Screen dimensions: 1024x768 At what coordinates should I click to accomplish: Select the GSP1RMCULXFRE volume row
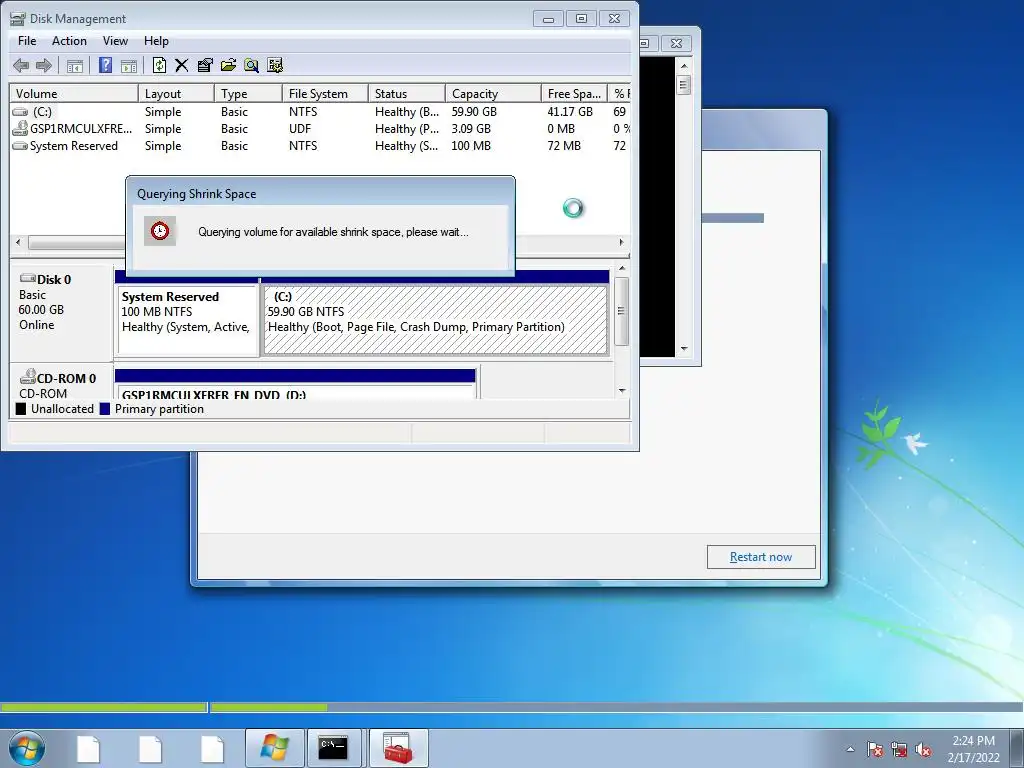pos(320,129)
